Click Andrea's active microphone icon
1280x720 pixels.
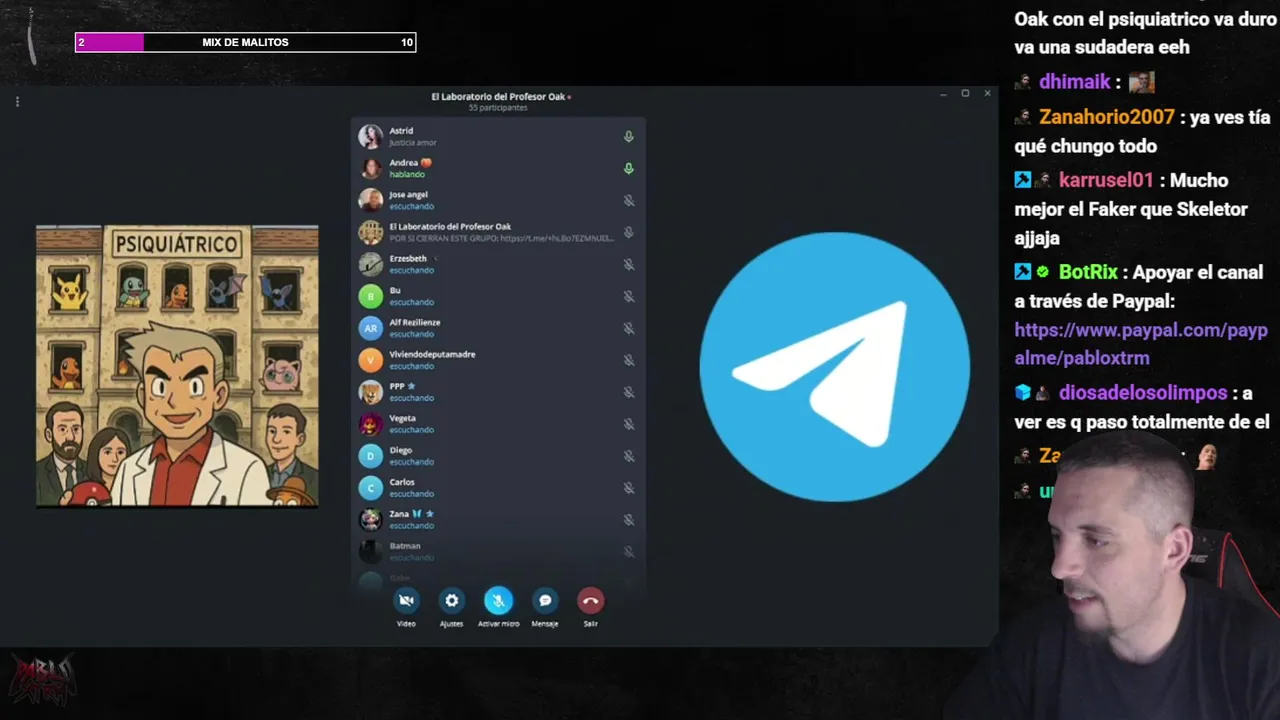click(629, 169)
